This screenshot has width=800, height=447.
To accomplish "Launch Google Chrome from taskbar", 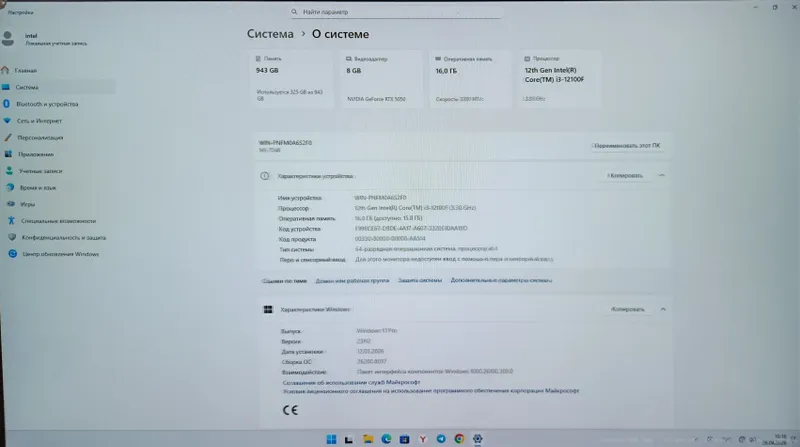I will pyautogui.click(x=459, y=439).
